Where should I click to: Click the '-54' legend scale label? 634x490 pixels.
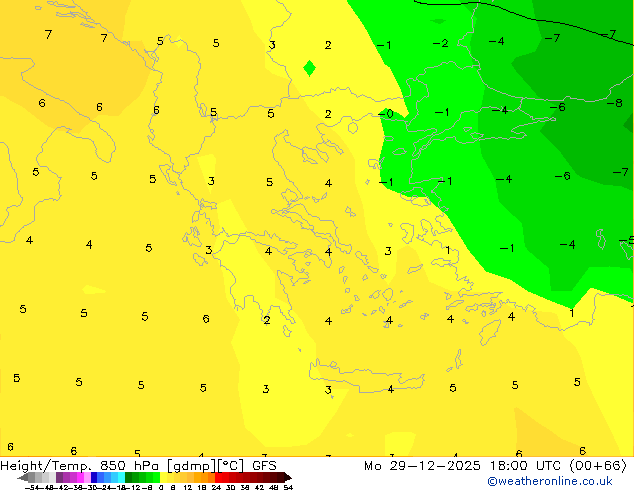(x=33, y=487)
